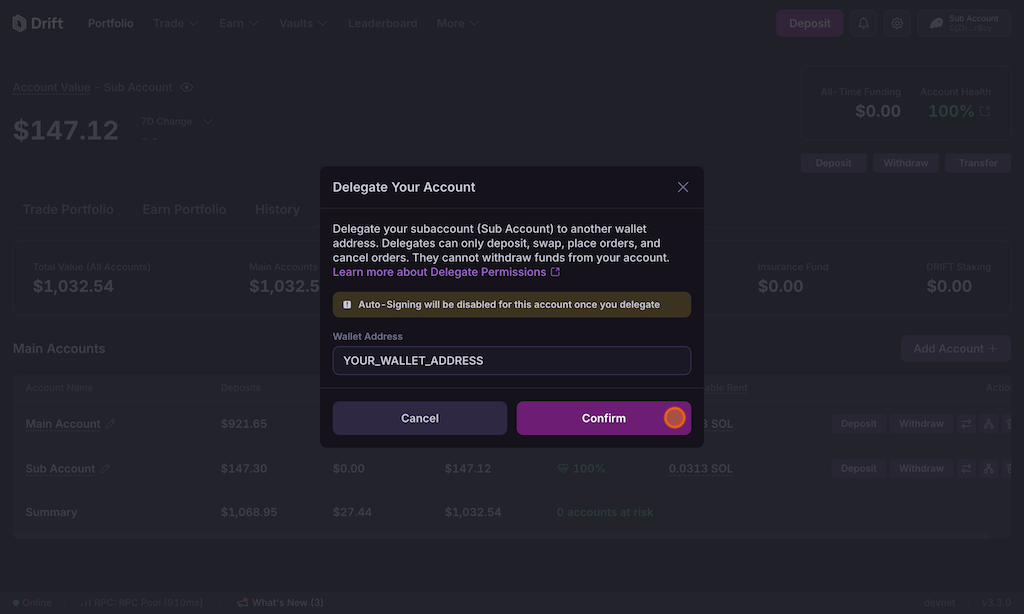1024x614 pixels.
Task: Cancel the delegation dialog
Action: [420, 418]
